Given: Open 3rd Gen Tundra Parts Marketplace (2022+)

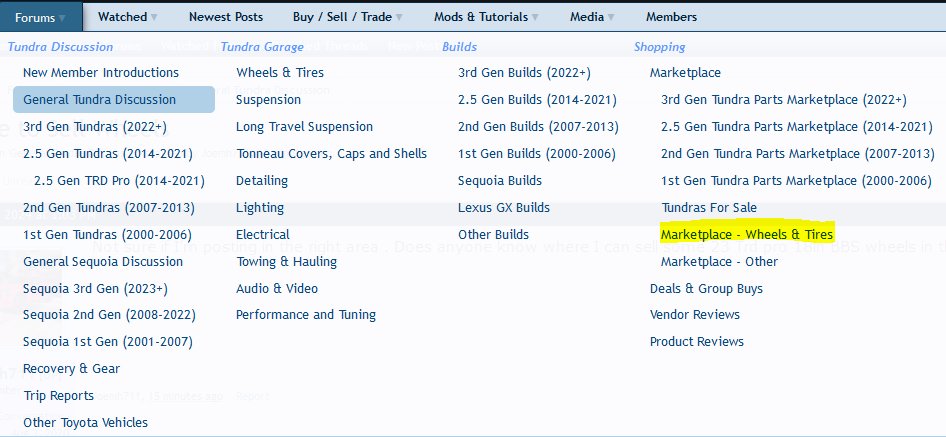Looking at the screenshot, I should [784, 99].
